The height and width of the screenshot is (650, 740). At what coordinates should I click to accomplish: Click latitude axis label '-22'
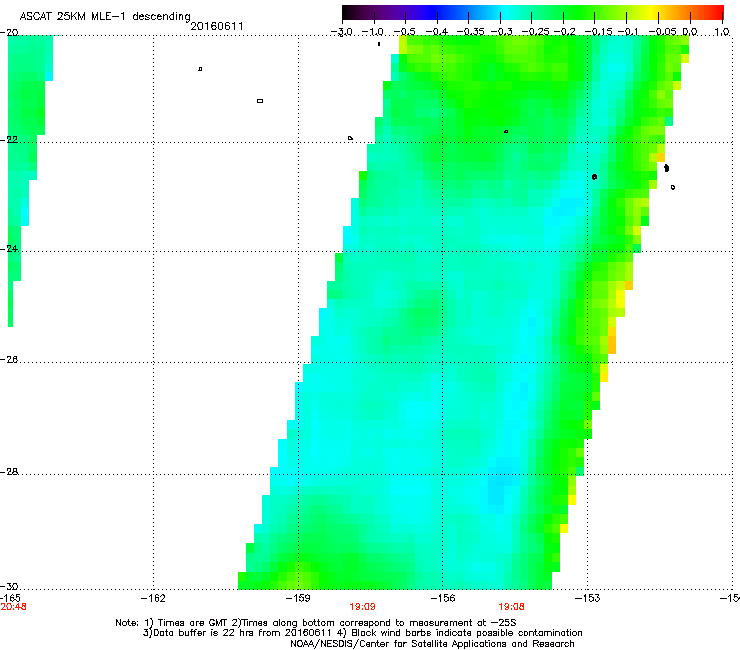9,140
